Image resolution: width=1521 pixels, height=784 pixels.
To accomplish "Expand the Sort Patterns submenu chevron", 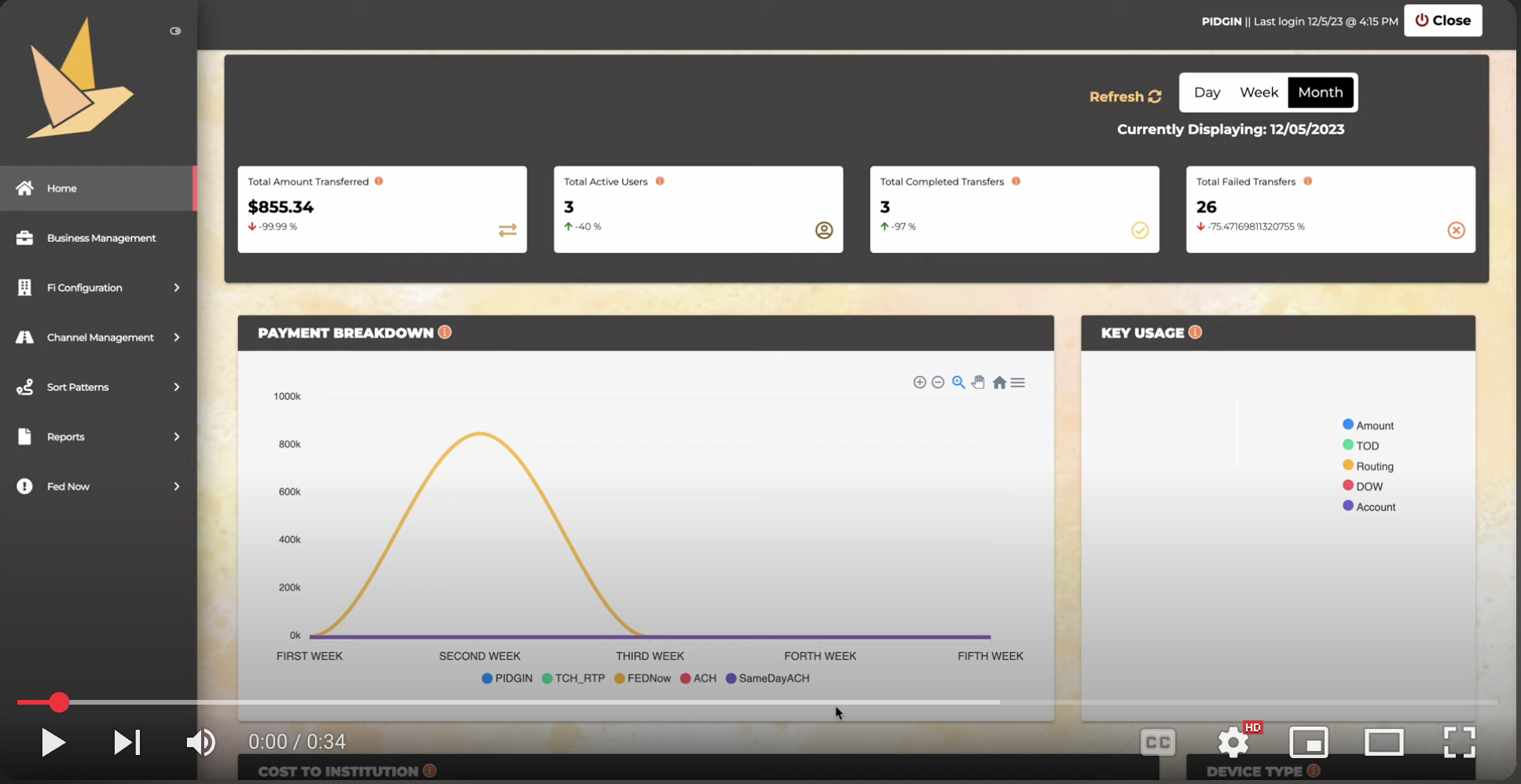I will [177, 387].
